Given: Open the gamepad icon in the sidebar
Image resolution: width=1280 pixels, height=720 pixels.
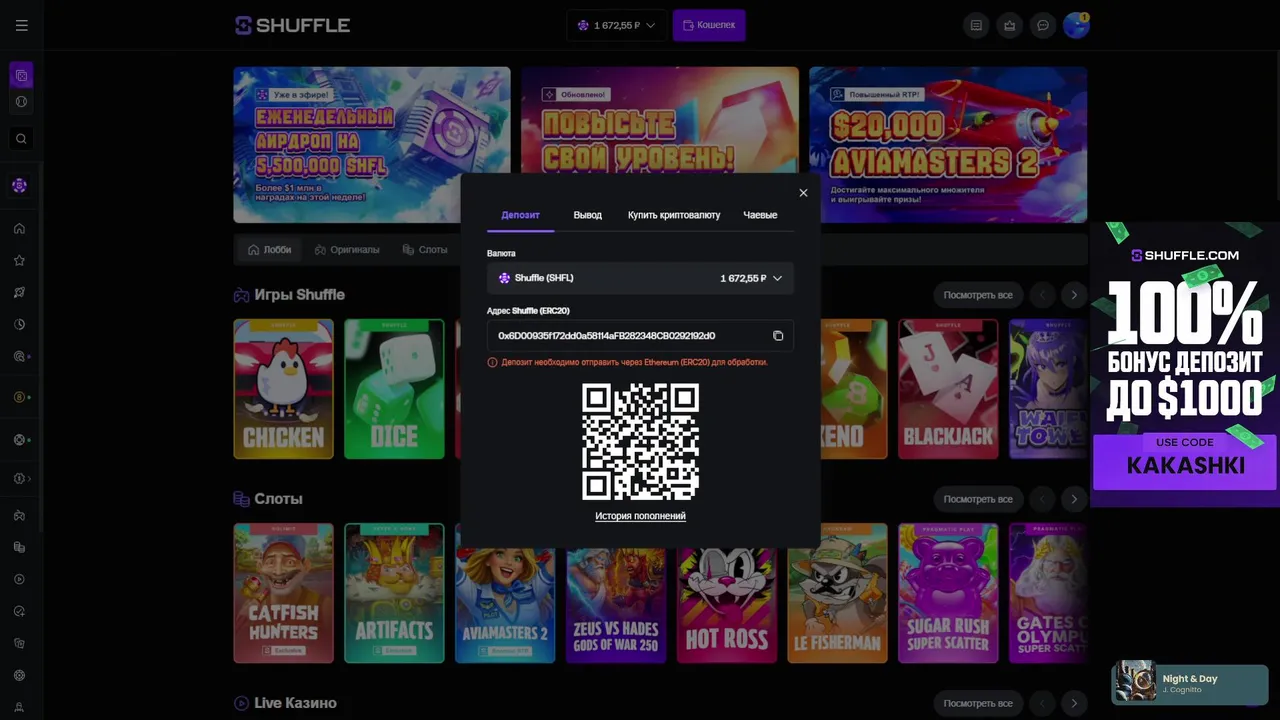Looking at the screenshot, I should click(19, 515).
